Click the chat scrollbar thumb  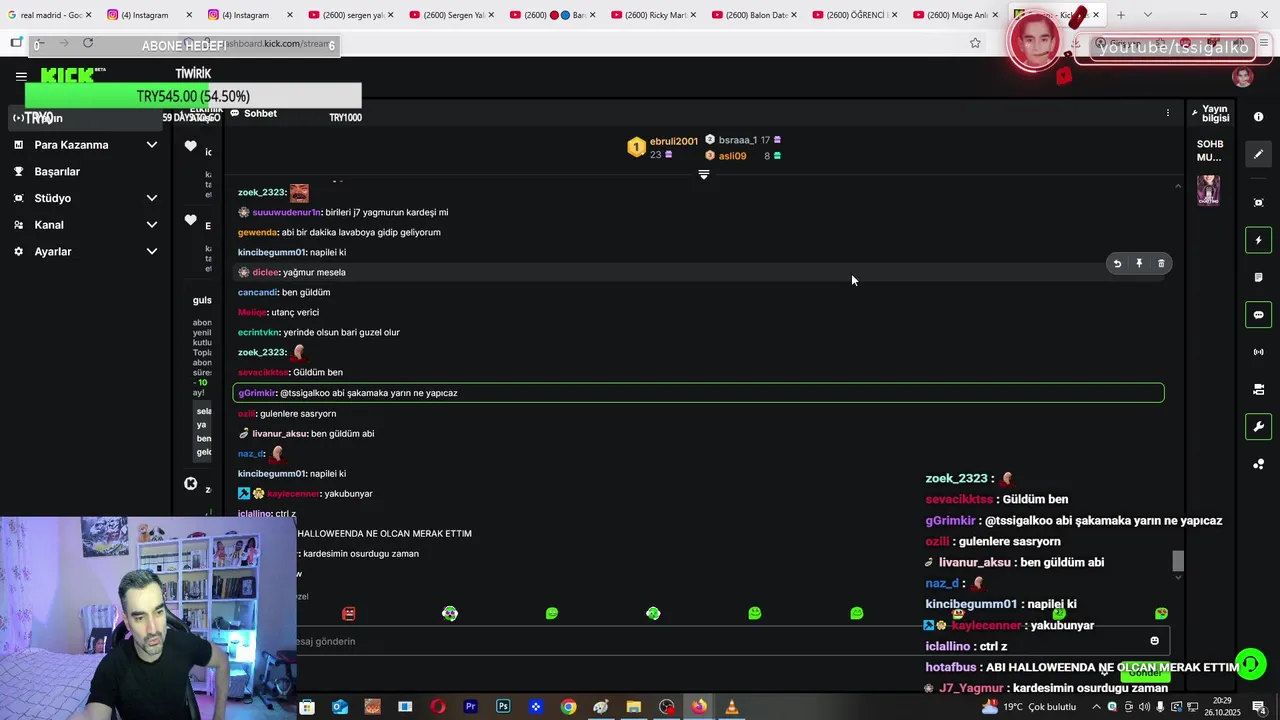1178,561
